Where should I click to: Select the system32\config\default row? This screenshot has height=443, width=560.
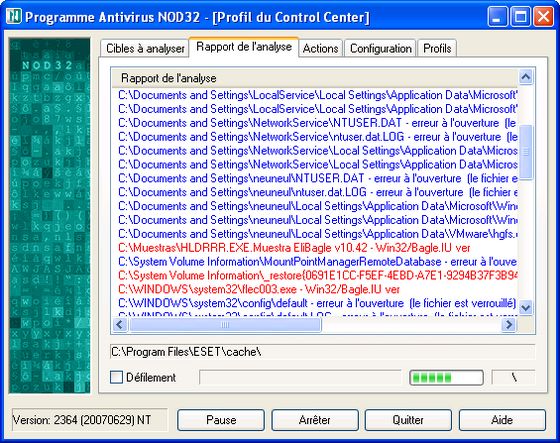tap(317, 303)
